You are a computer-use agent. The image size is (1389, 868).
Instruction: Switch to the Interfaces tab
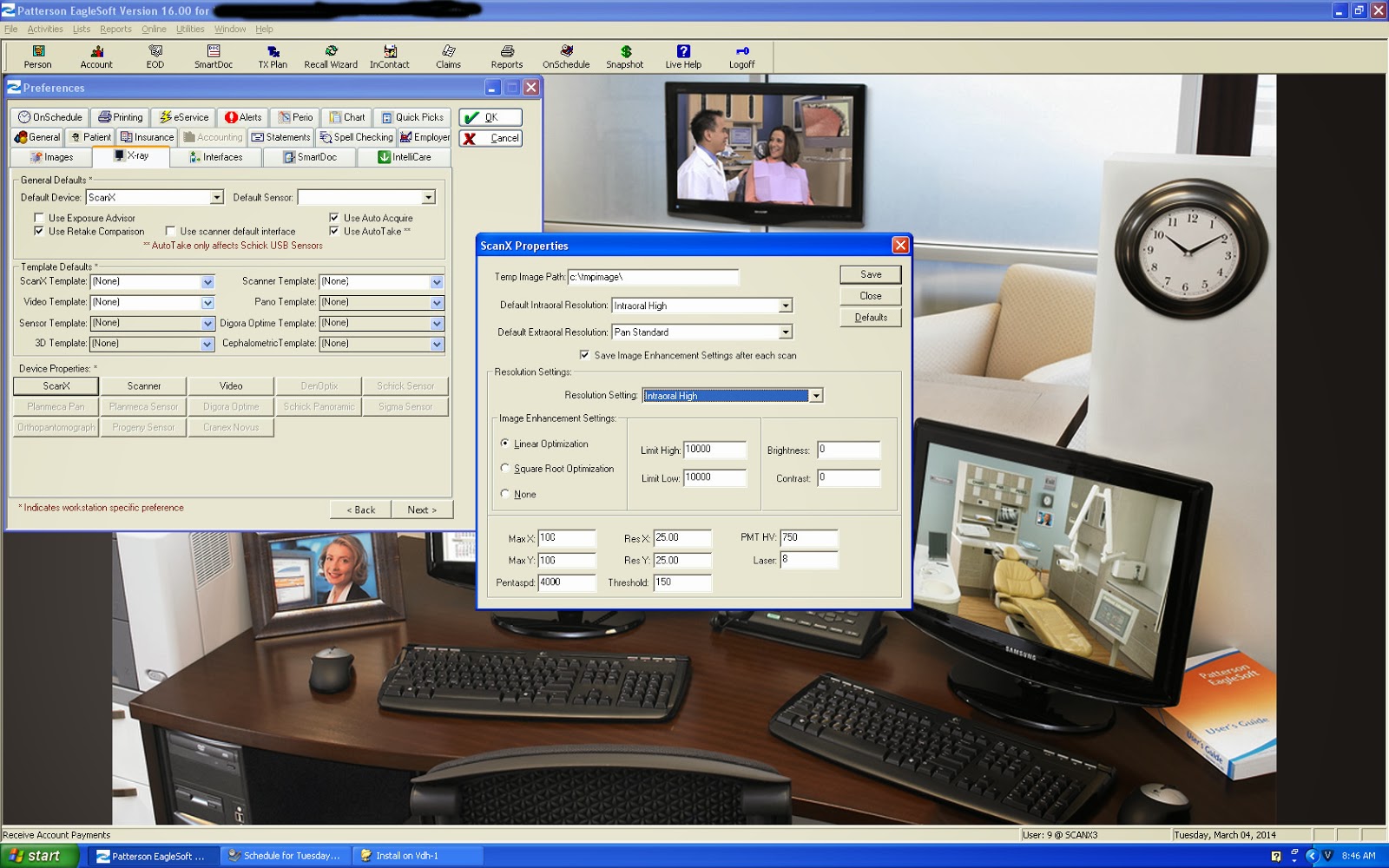click(217, 157)
